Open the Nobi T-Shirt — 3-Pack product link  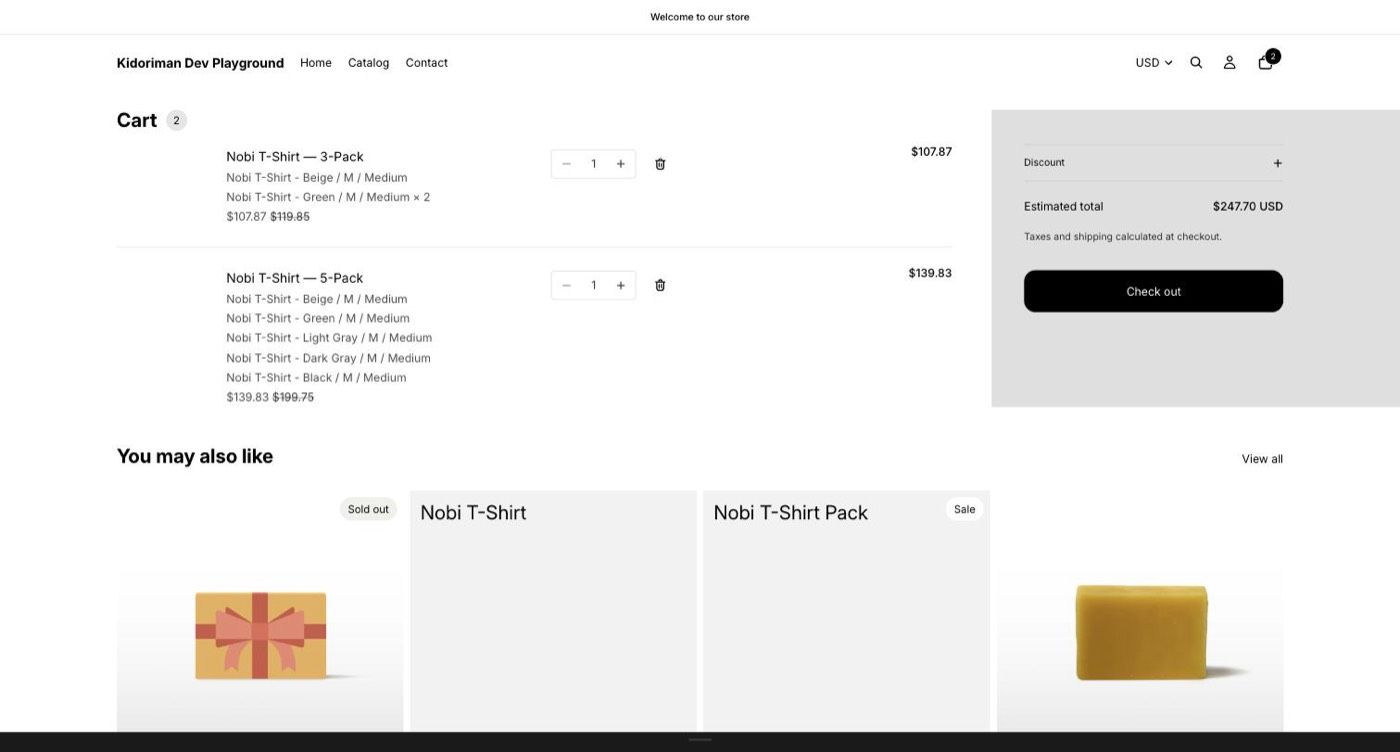click(295, 156)
